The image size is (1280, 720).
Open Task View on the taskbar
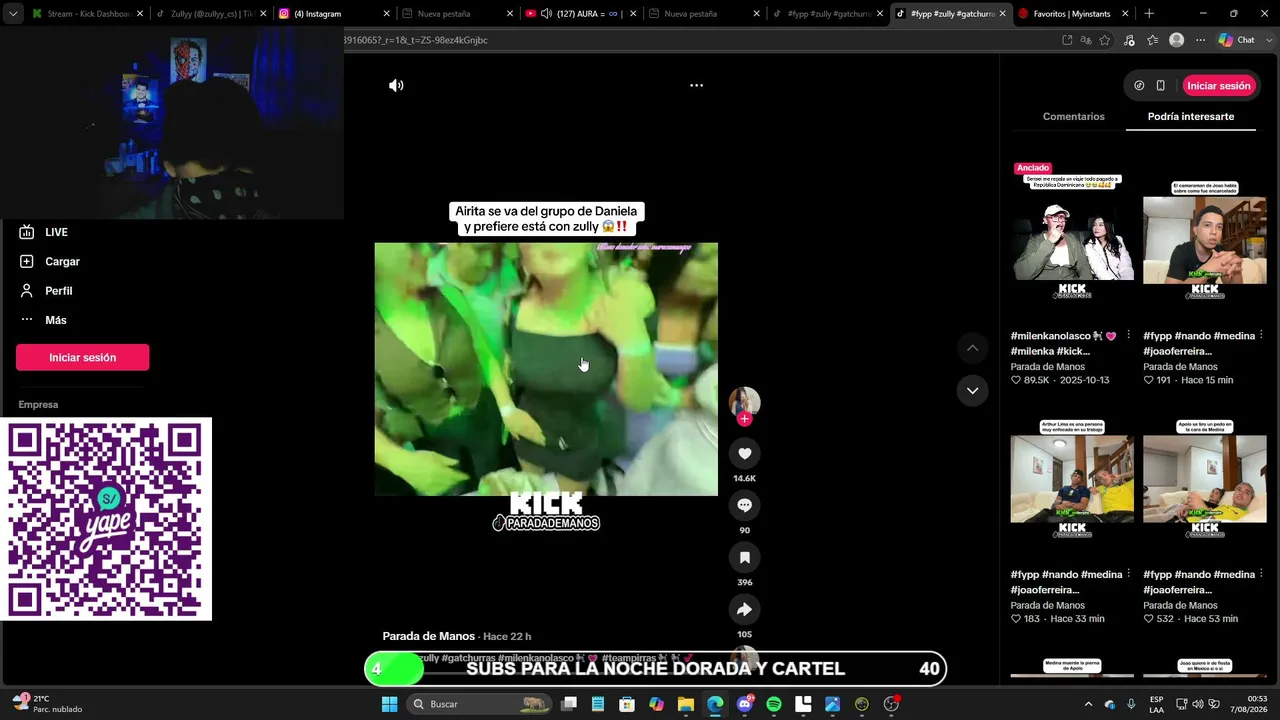click(569, 704)
